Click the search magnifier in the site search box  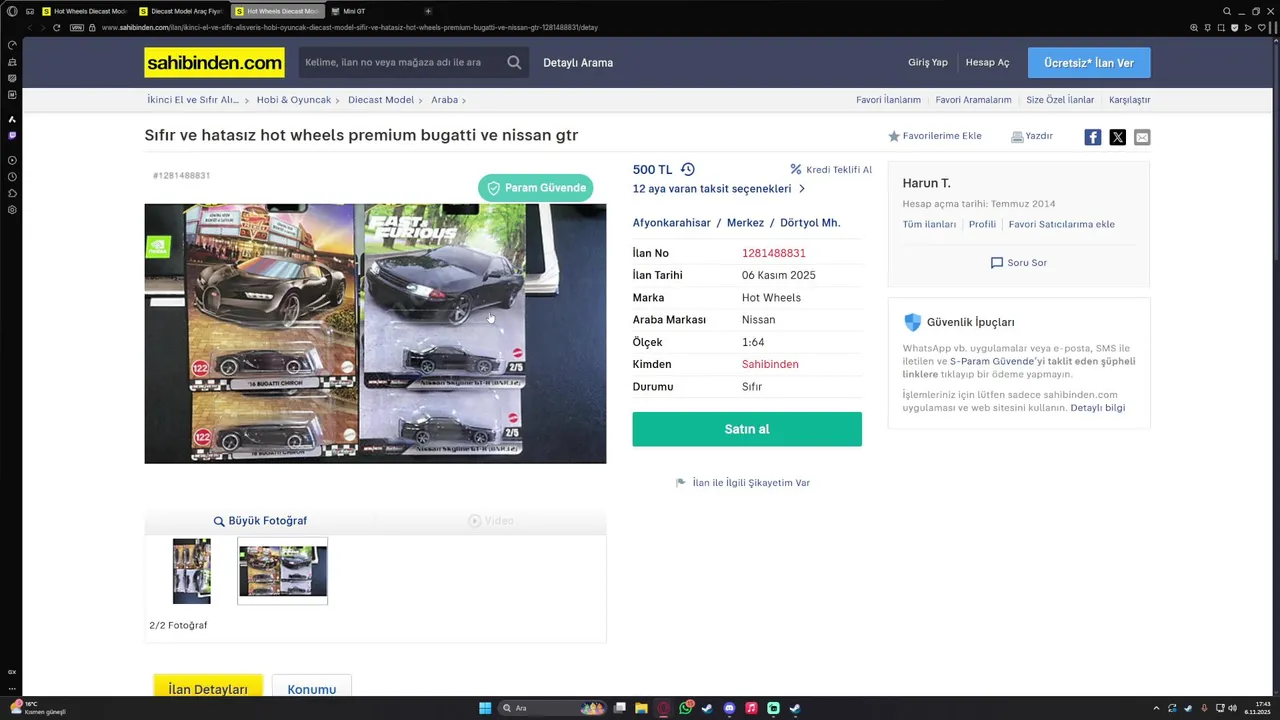click(x=514, y=62)
